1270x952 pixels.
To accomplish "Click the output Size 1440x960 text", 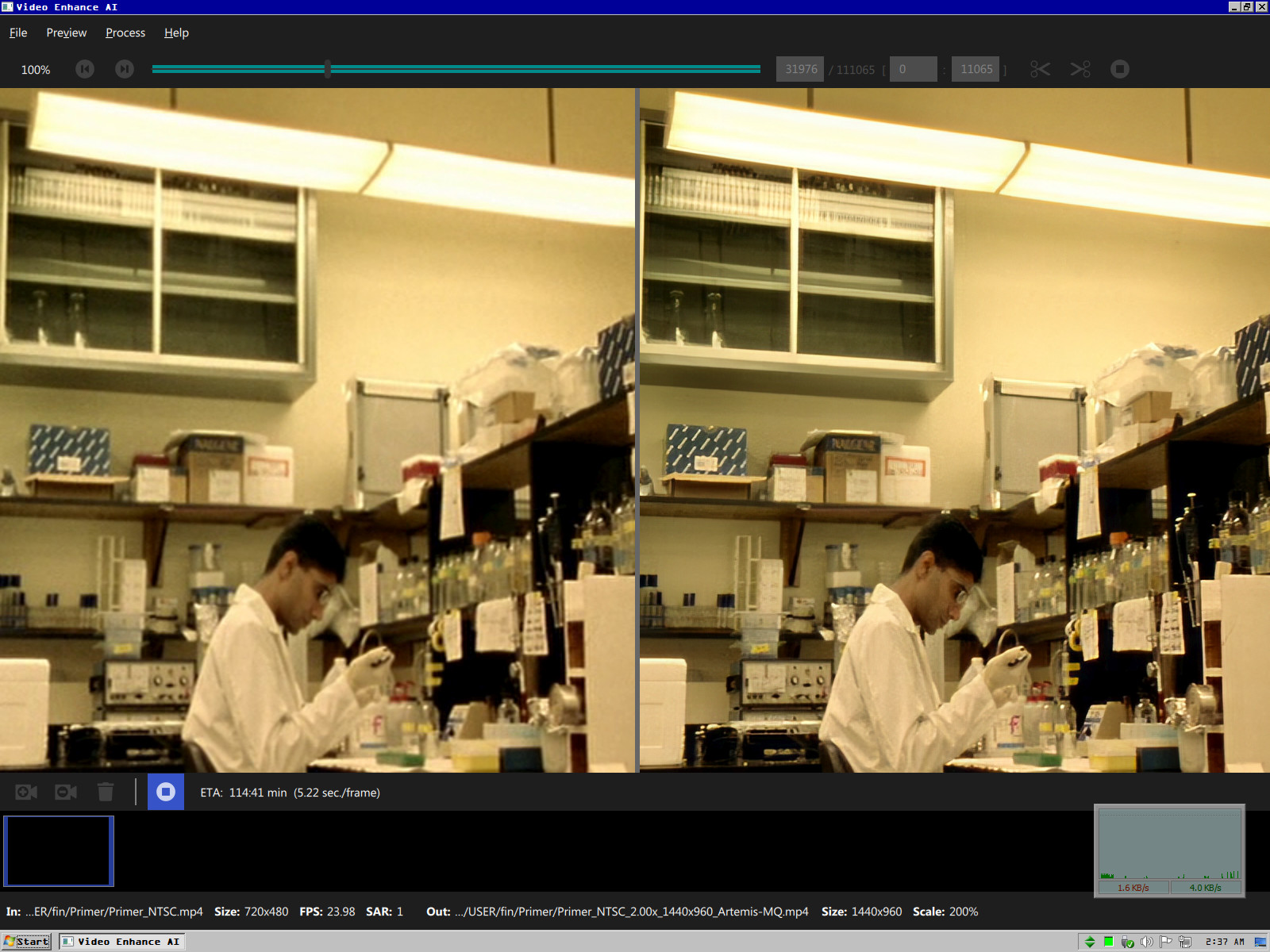I will [862, 912].
